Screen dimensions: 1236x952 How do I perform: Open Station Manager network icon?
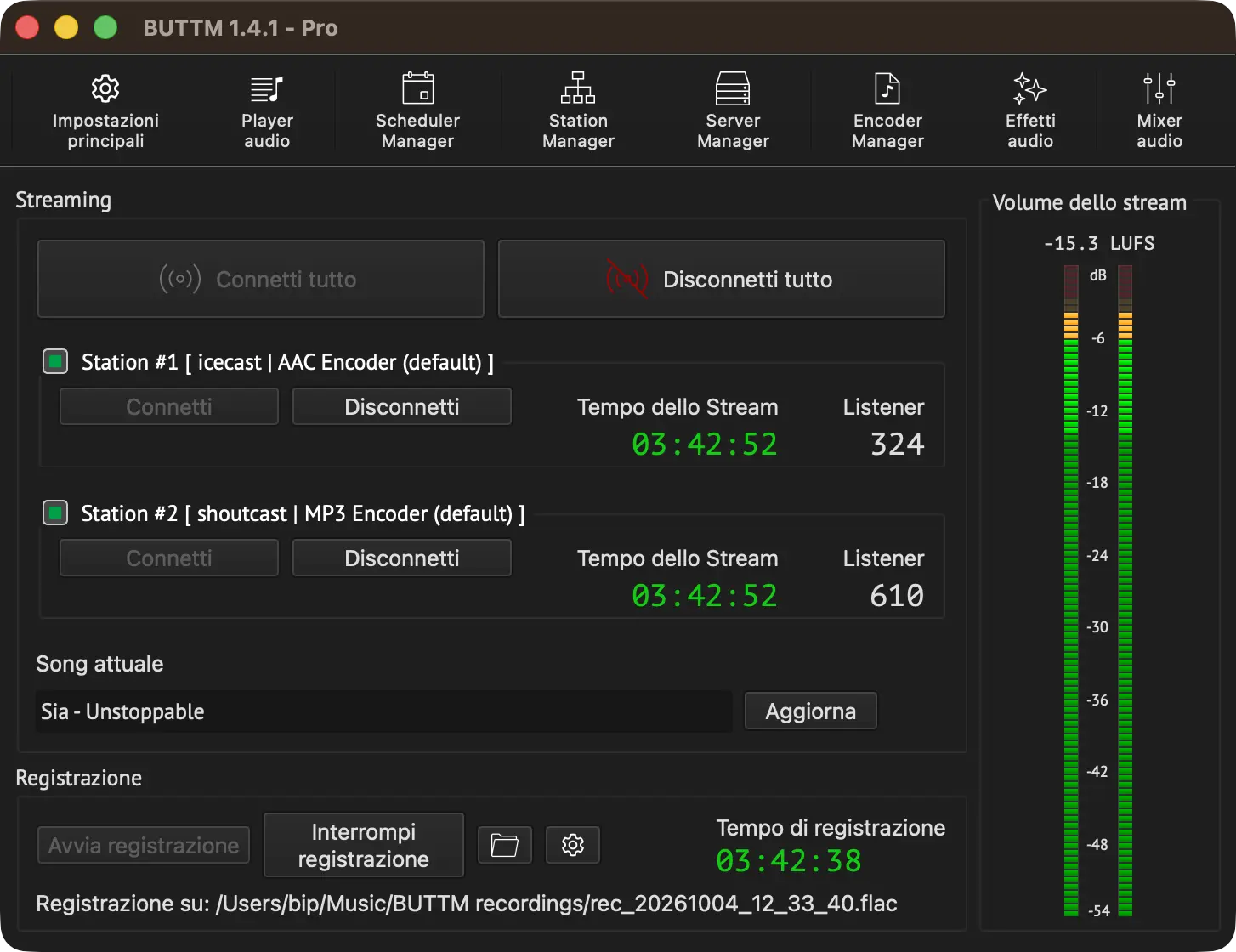point(578,88)
